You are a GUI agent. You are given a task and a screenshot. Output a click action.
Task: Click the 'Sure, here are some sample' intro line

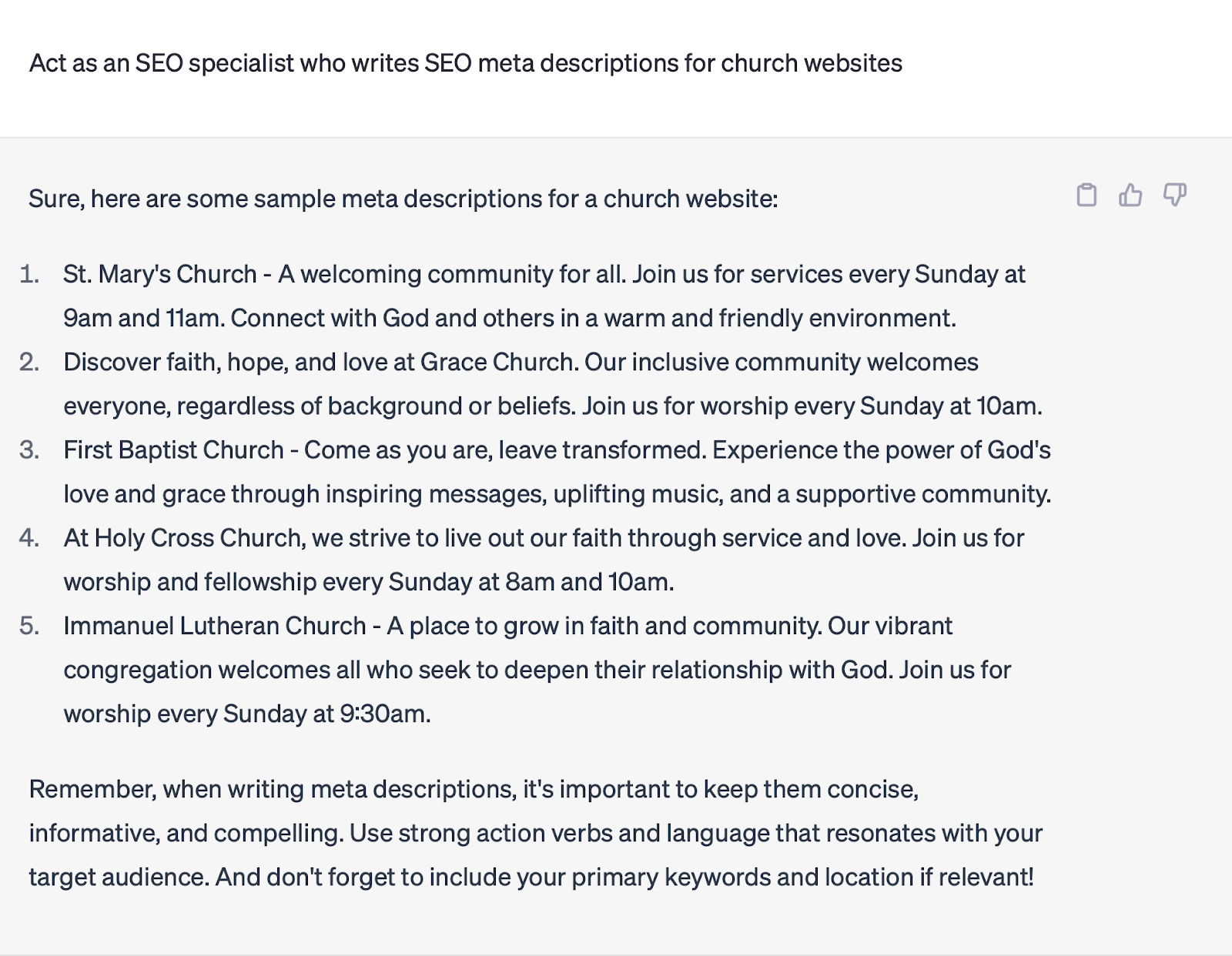(403, 199)
